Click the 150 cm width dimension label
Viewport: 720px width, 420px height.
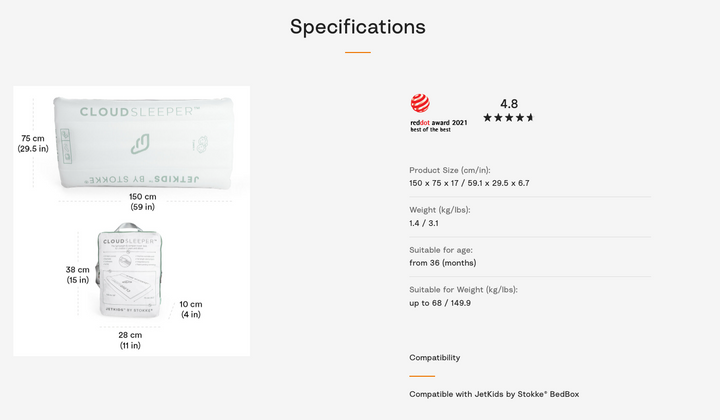tap(143, 202)
